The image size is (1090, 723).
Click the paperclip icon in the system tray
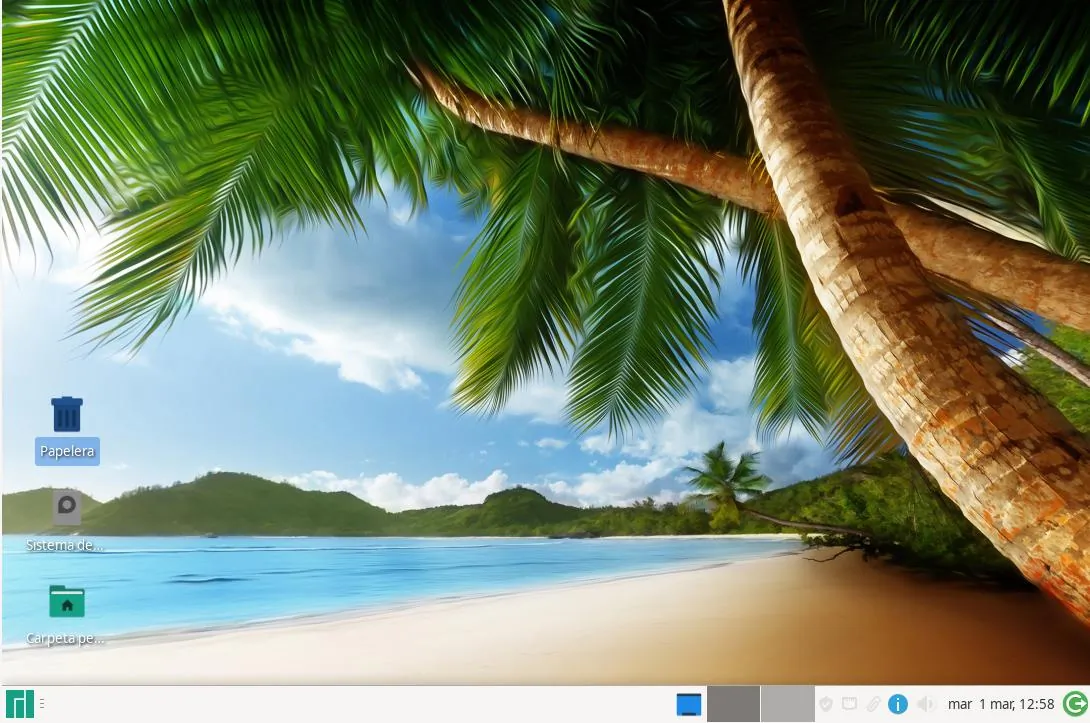[874, 703]
